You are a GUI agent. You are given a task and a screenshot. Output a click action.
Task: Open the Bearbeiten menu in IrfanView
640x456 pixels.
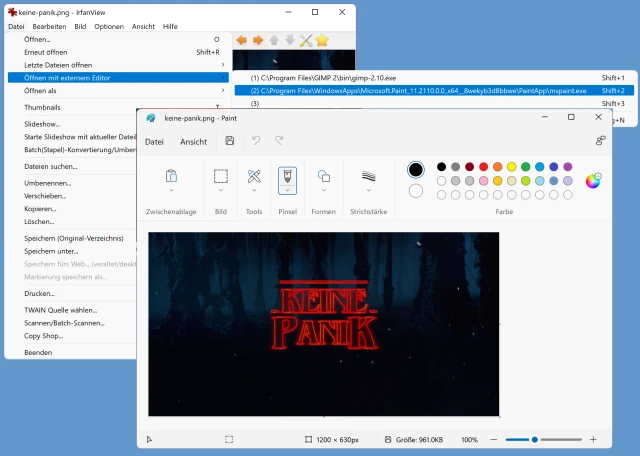pos(47,26)
